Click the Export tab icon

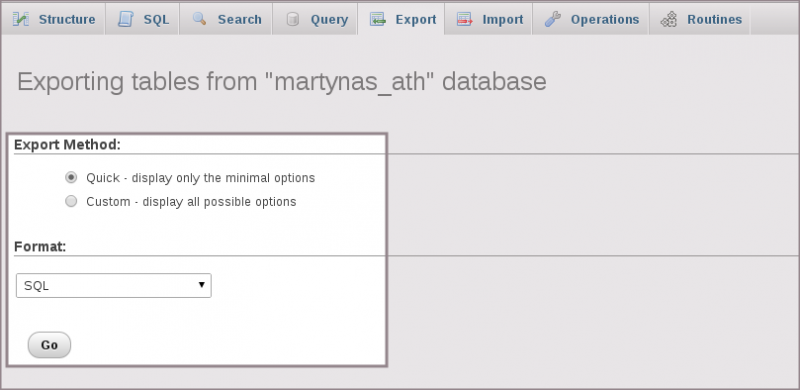[378, 19]
